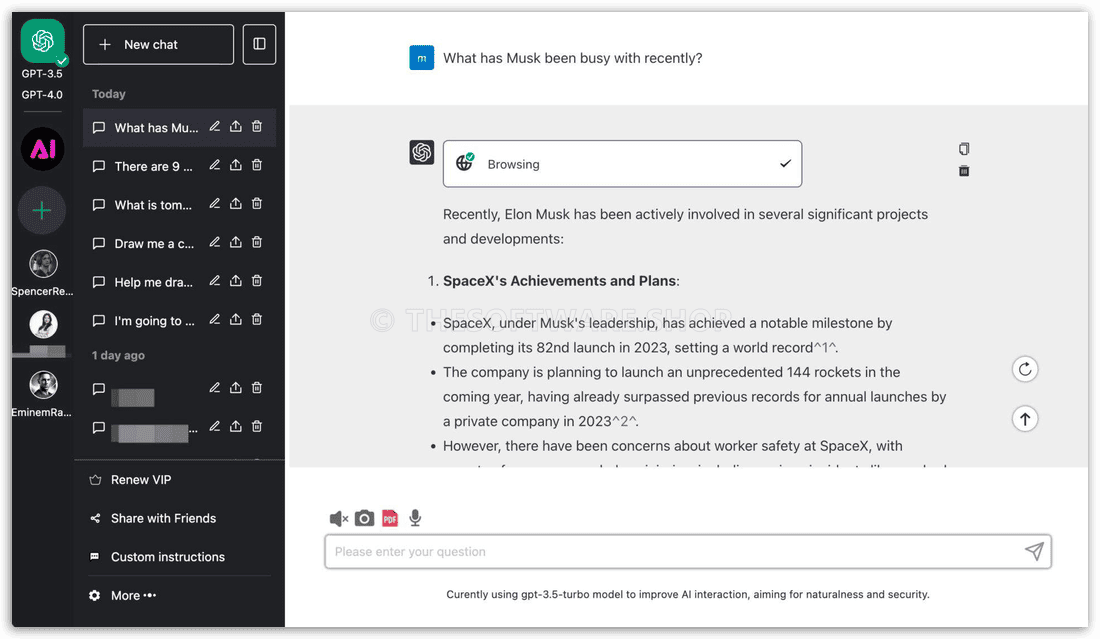Rename the 'I'm going to ...' chat
This screenshot has height=639, width=1100.
[x=215, y=319]
